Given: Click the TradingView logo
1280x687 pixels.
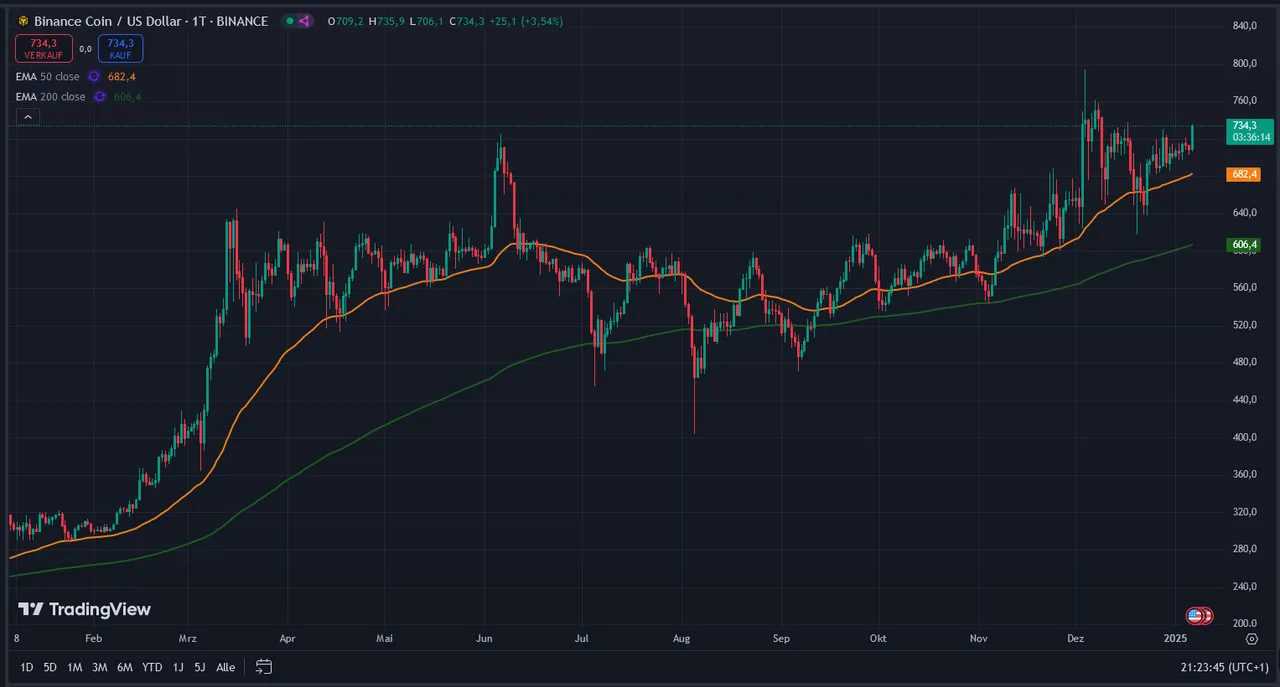Looking at the screenshot, I should 85,609.
